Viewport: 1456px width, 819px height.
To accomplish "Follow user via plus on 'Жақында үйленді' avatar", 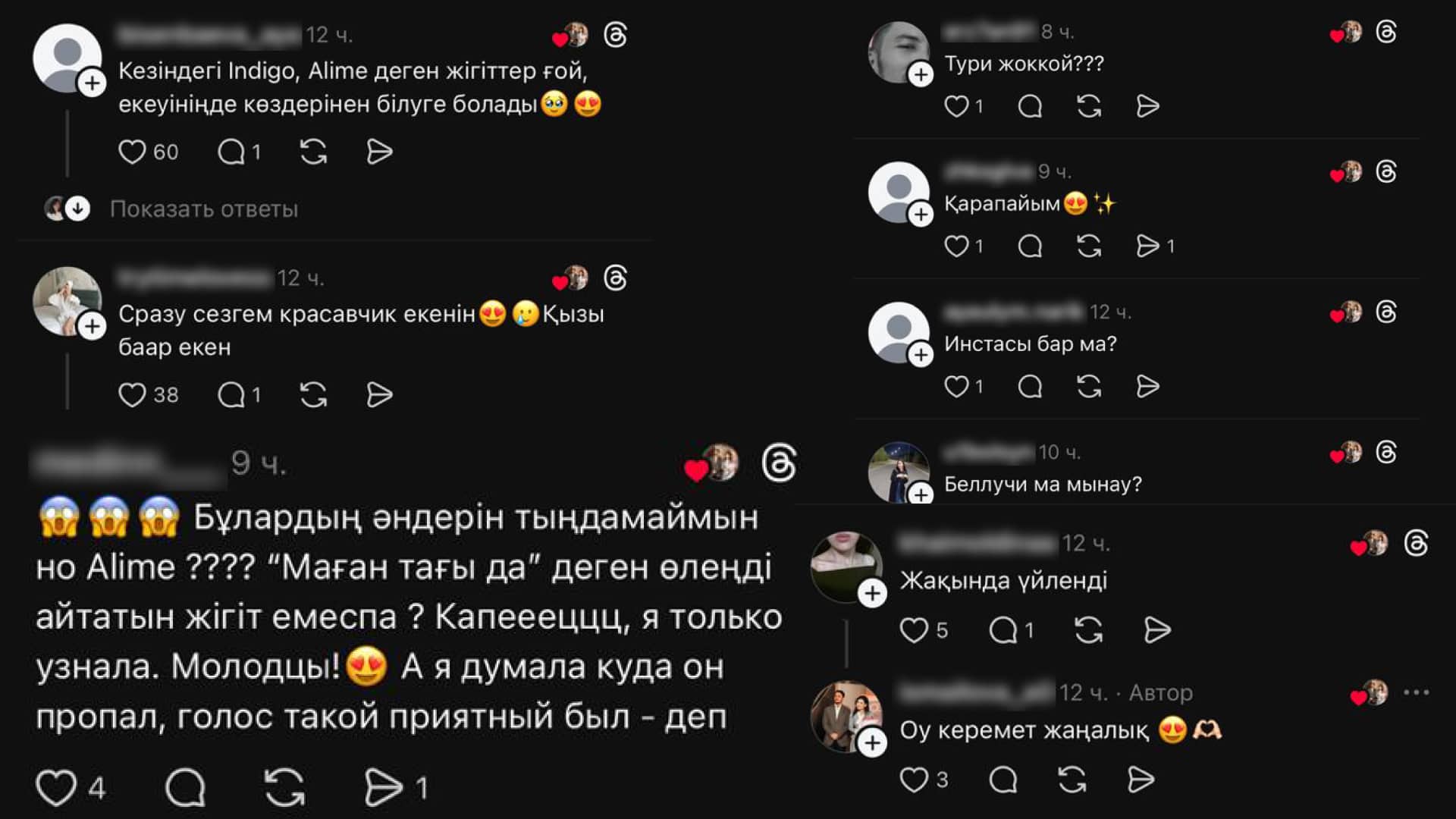I will pos(872,593).
